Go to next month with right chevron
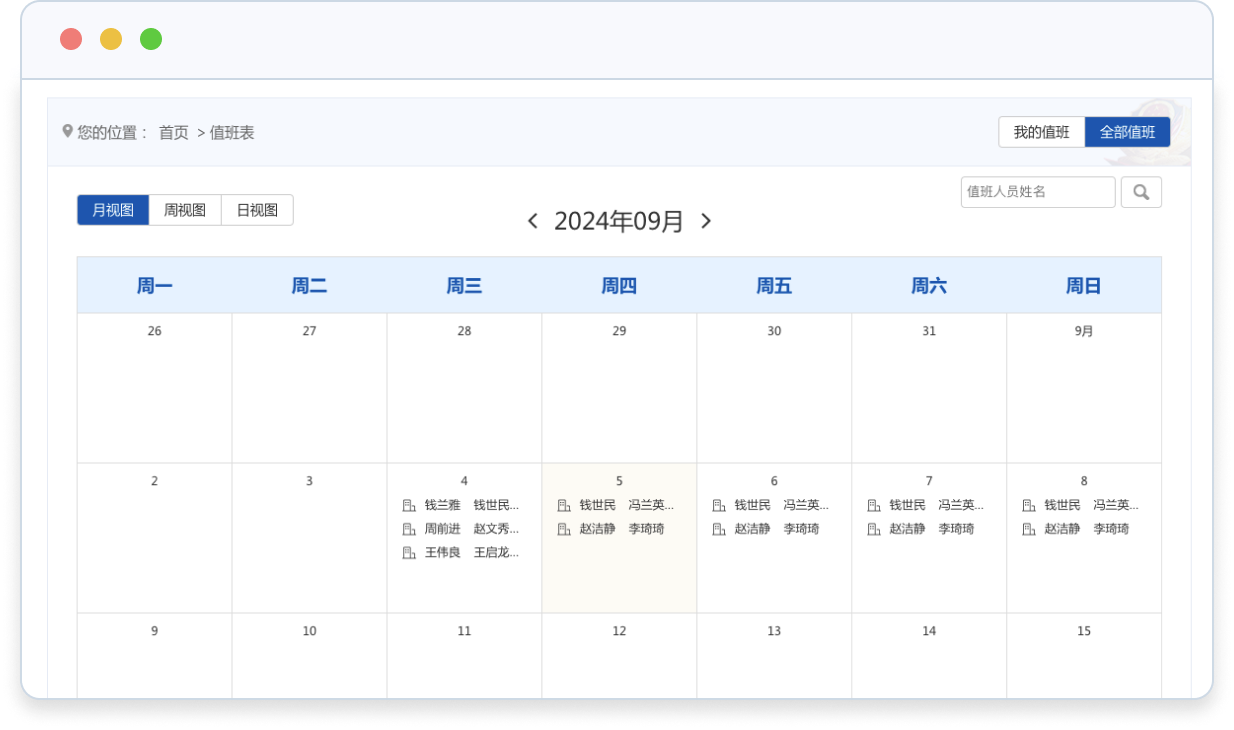This screenshot has width=1234, height=730. tap(706, 221)
